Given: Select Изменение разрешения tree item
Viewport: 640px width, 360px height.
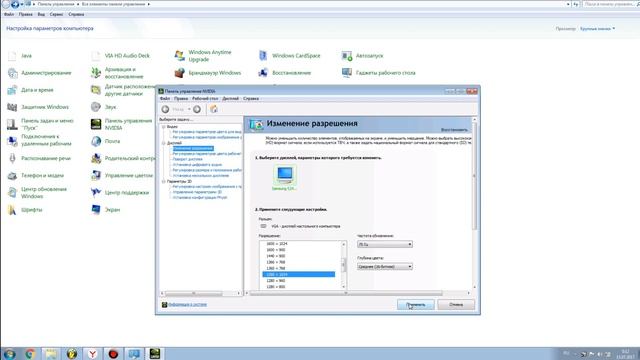Looking at the screenshot, I should [193, 149].
